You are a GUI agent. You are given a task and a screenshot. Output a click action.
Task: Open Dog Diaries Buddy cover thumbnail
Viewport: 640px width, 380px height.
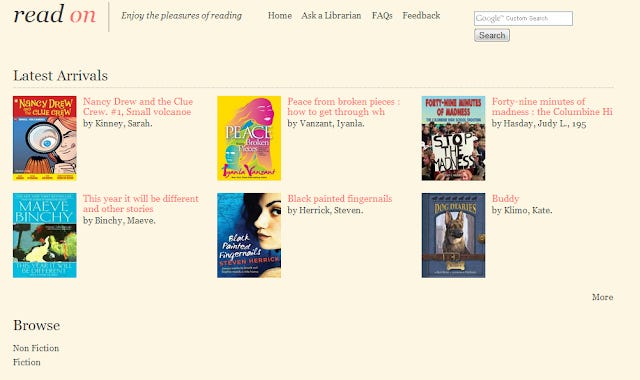tap(453, 236)
